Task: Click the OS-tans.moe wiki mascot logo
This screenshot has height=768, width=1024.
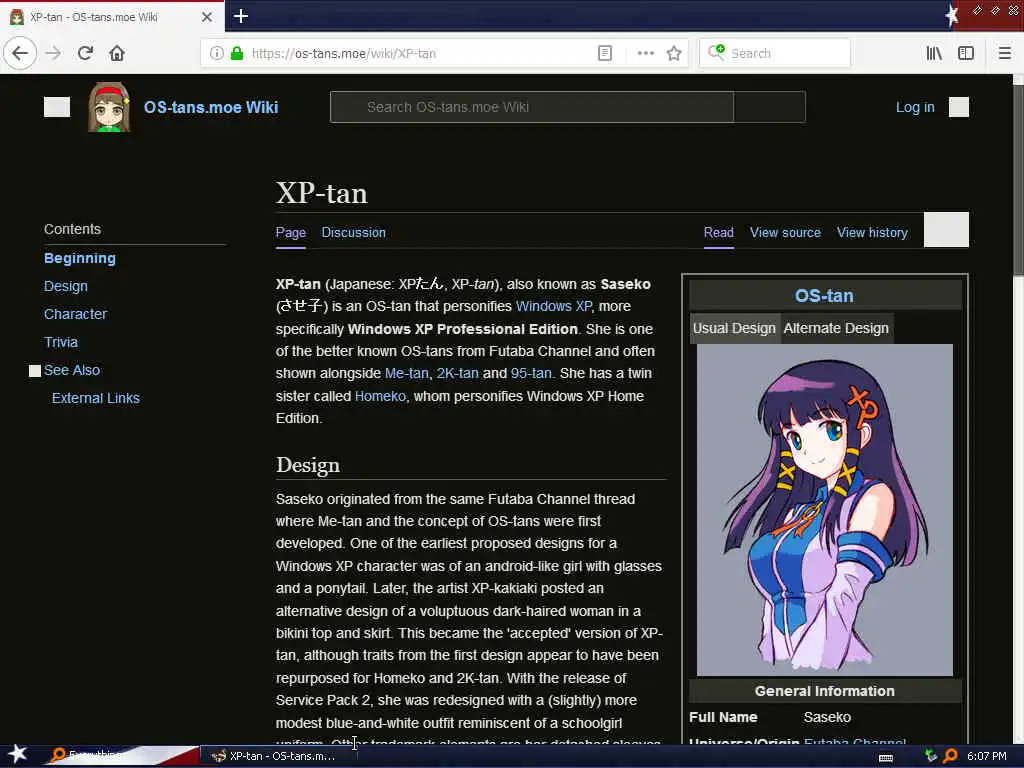Action: 109,107
